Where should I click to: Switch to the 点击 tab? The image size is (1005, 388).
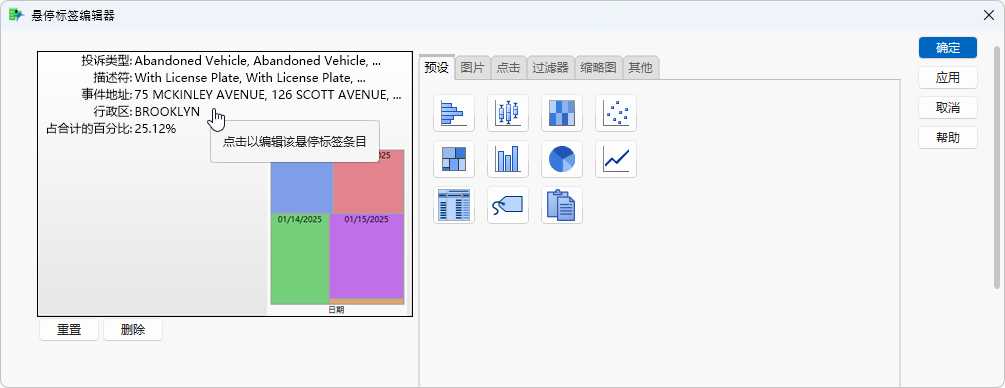click(x=508, y=67)
